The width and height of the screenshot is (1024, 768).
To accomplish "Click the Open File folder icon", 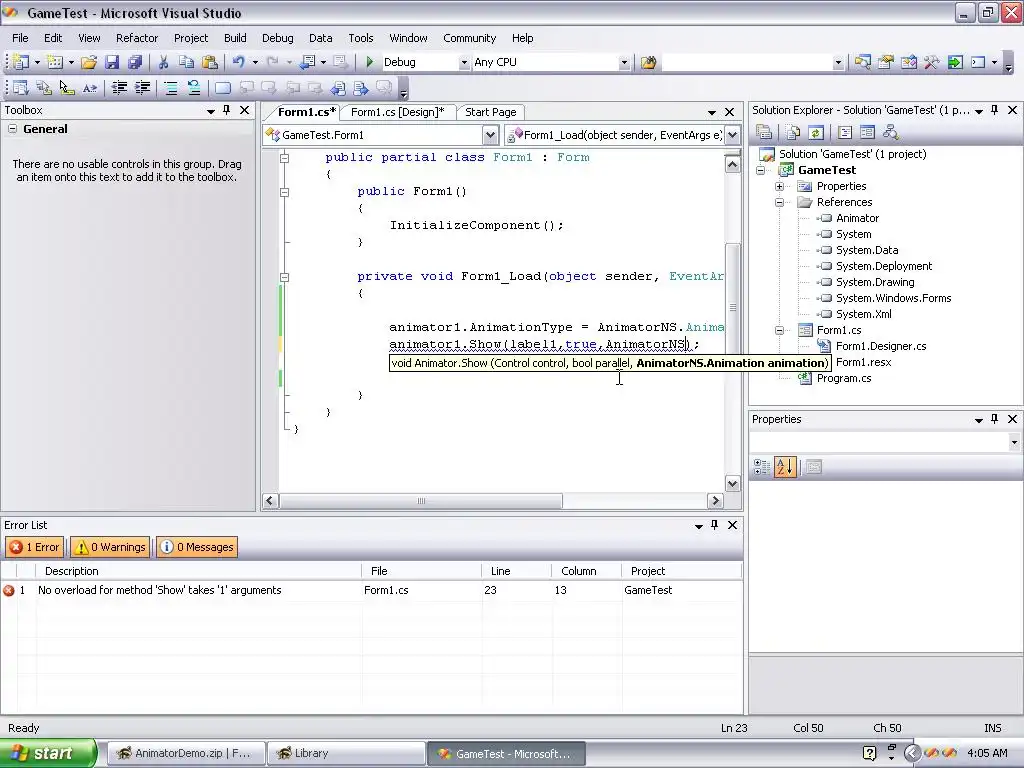I will [x=89, y=62].
